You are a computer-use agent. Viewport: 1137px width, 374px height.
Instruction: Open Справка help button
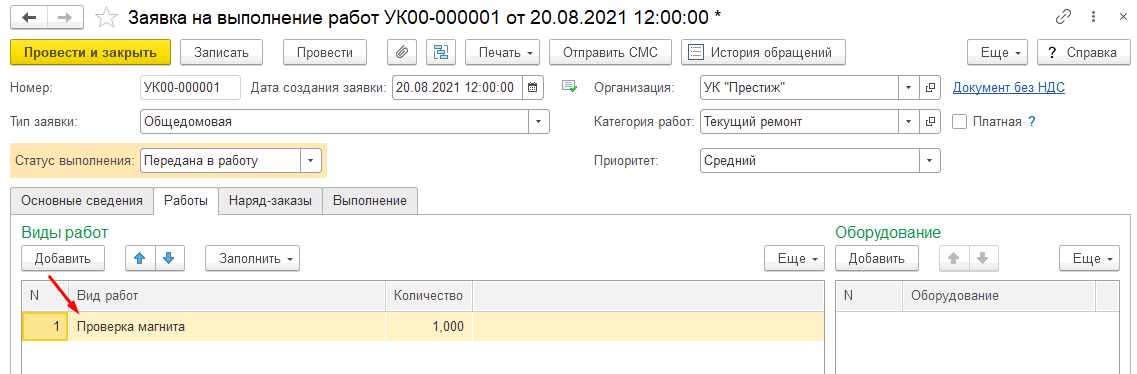click(1083, 52)
